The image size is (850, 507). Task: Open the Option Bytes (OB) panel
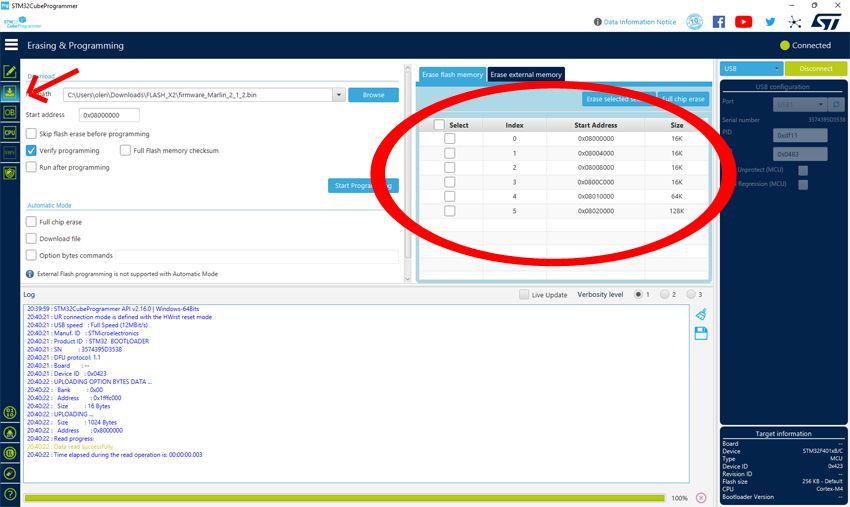click(x=10, y=112)
